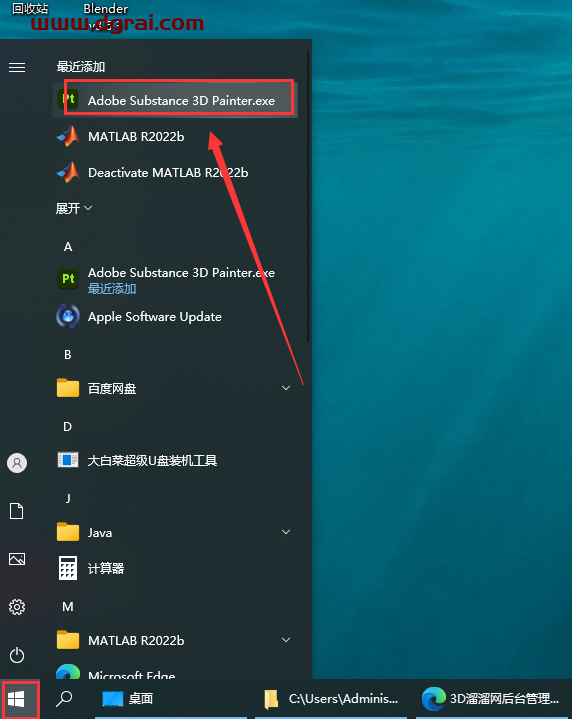
Task: Click the Microsoft Edge icon in app list
Action: (68, 672)
